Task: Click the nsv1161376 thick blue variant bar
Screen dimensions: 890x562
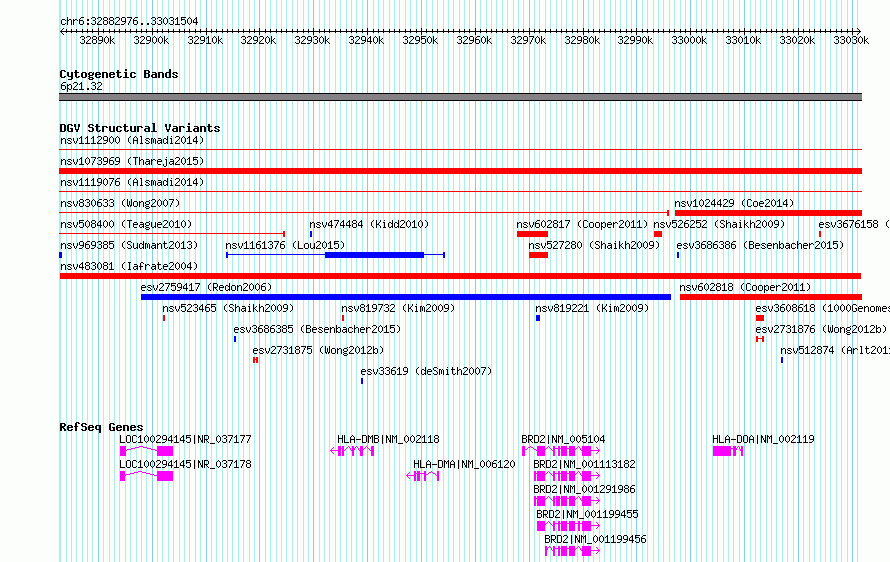Action: click(x=375, y=255)
